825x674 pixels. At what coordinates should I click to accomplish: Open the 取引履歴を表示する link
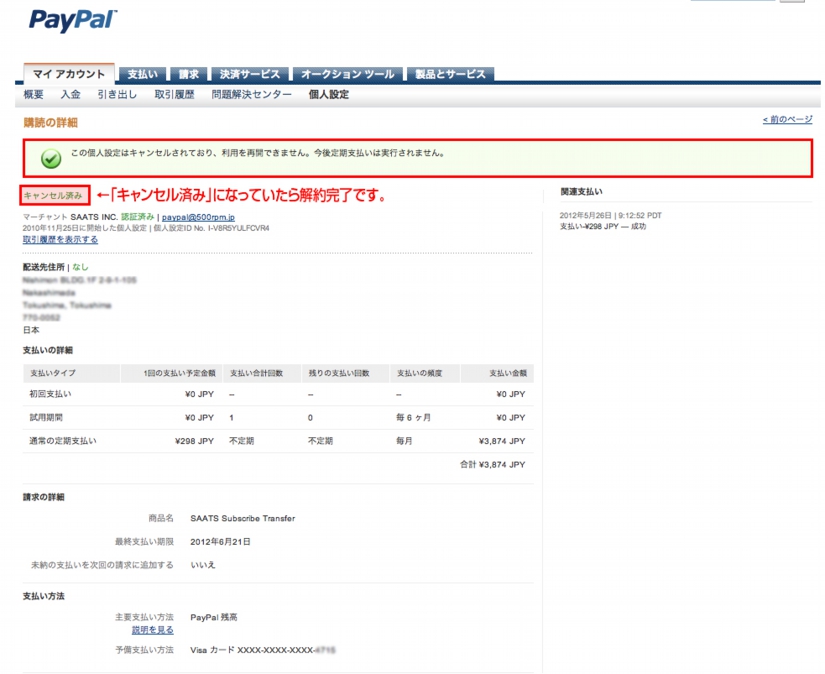click(x=60, y=239)
